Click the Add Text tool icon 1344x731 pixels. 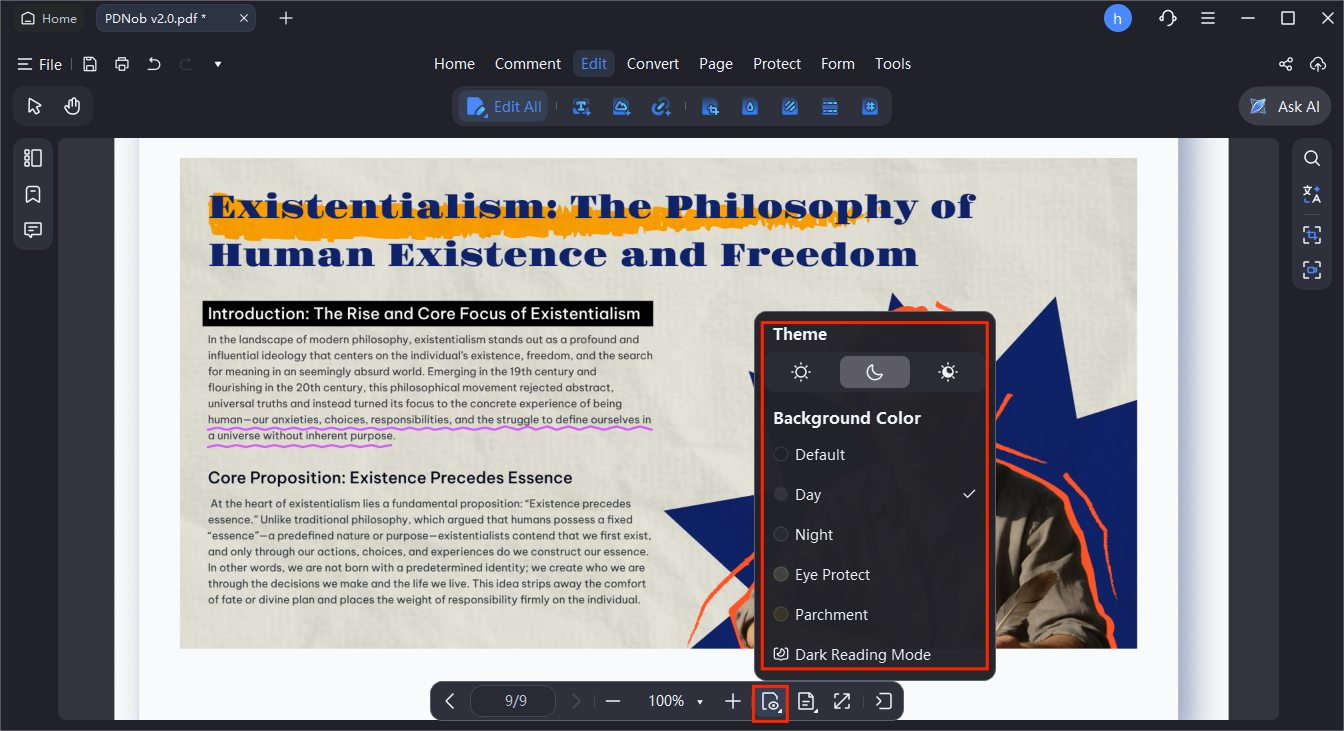[x=581, y=107]
